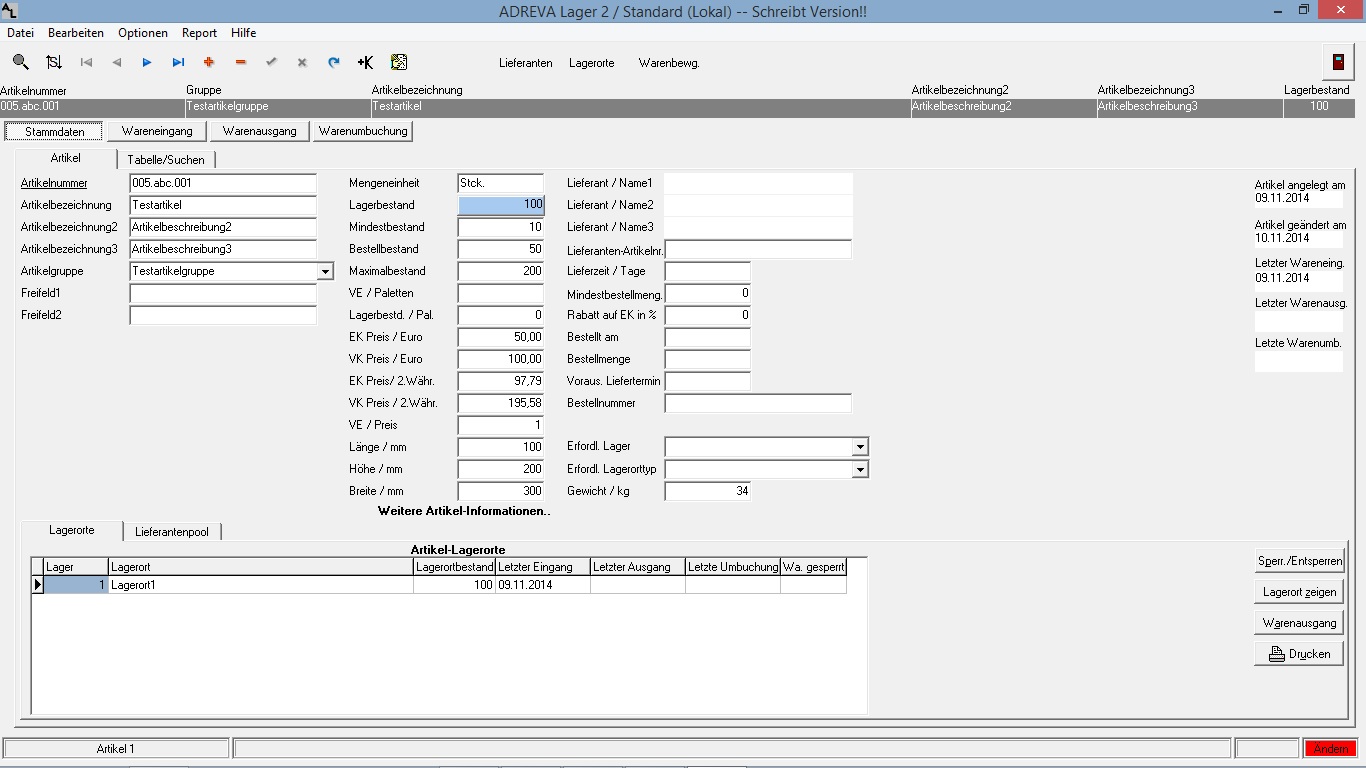Delete record with minus icon

pos(241,62)
